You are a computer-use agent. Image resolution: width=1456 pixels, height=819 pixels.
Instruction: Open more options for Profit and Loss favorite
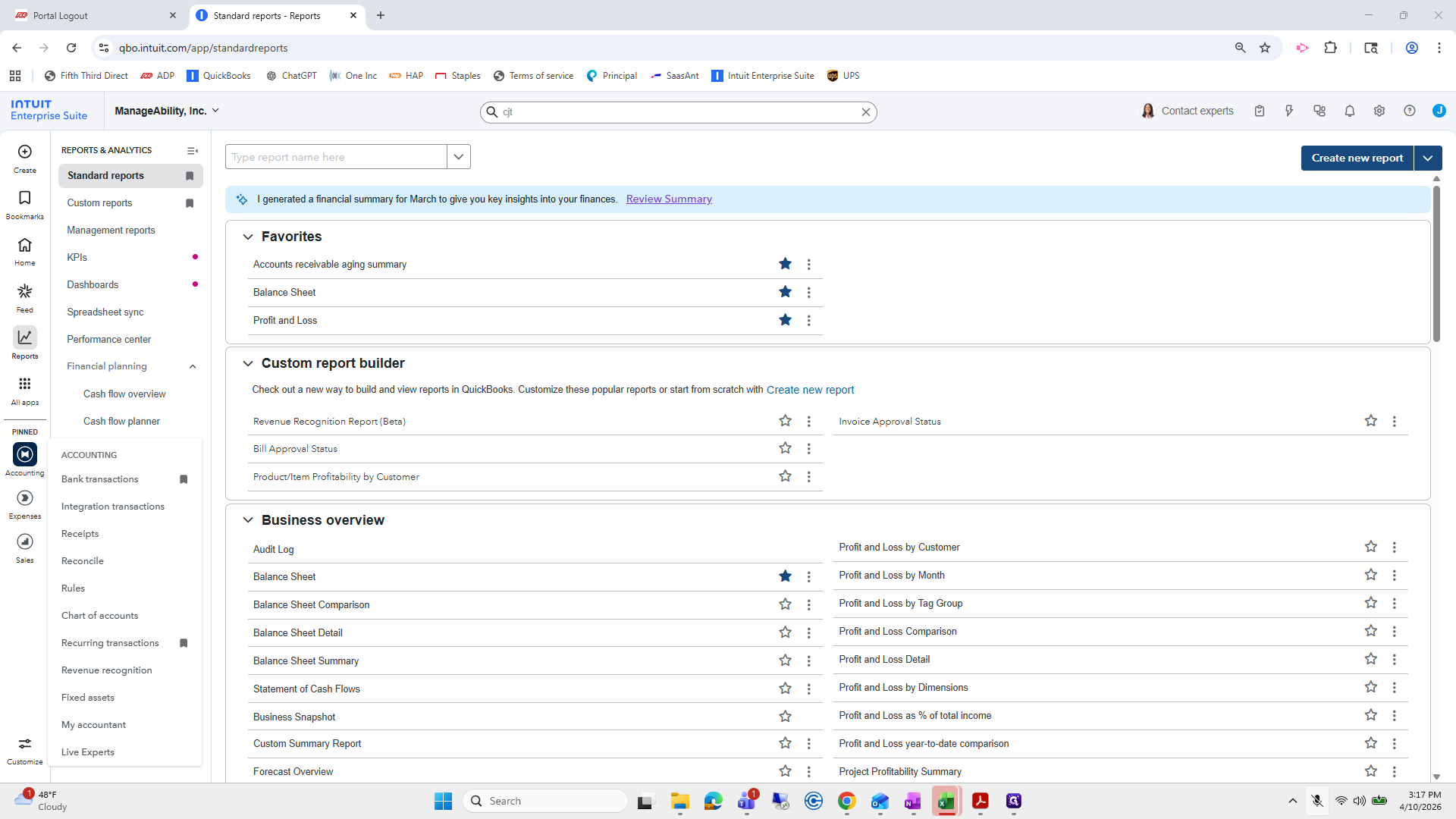[x=809, y=320]
